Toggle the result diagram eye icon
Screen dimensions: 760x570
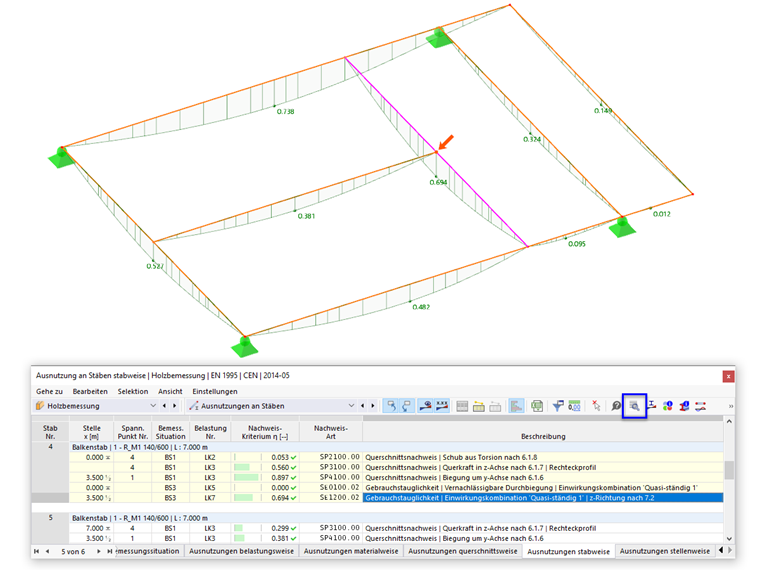point(426,406)
